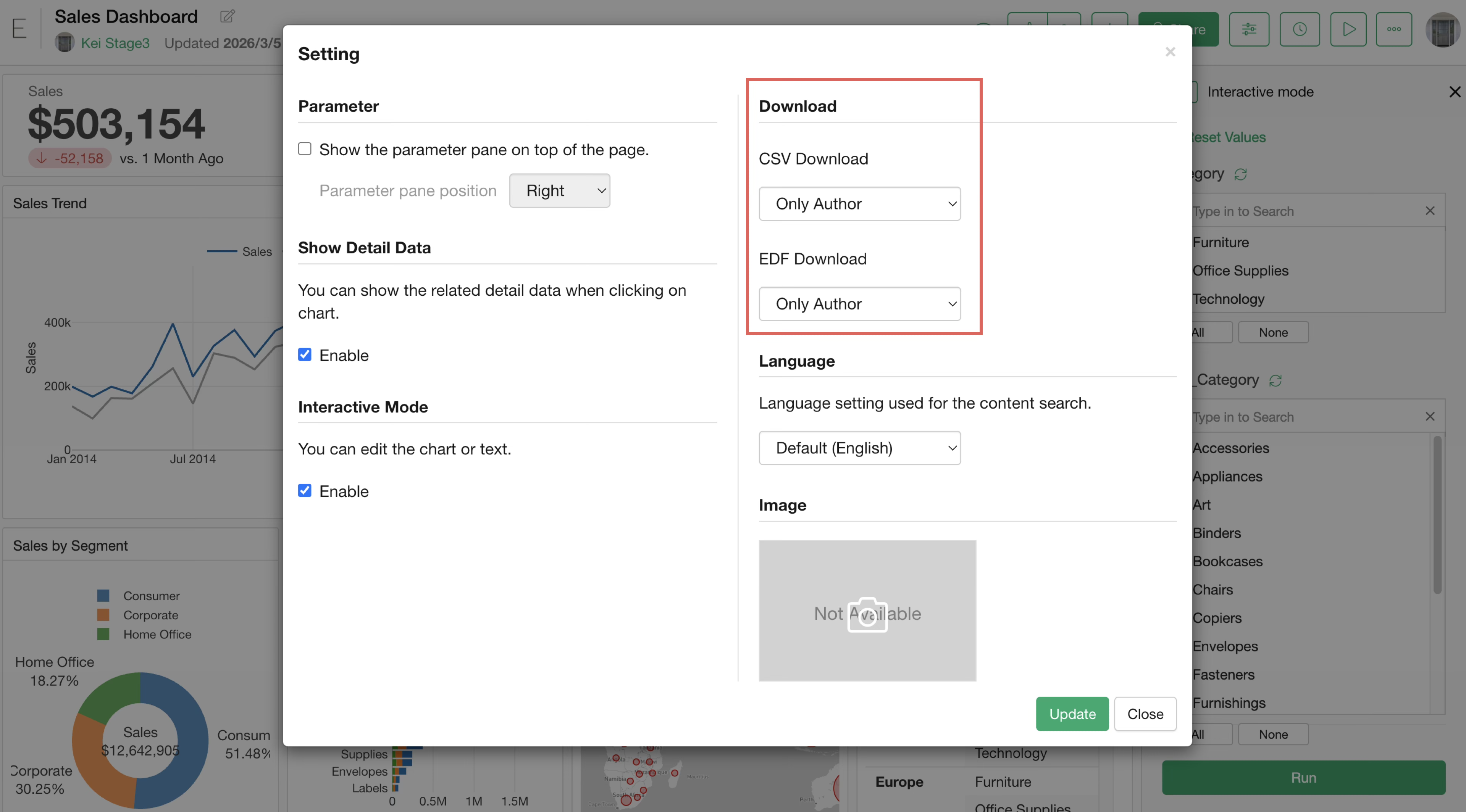Open the EDF Download permission dropdown
This screenshot has width=1466, height=812.
[x=859, y=304]
